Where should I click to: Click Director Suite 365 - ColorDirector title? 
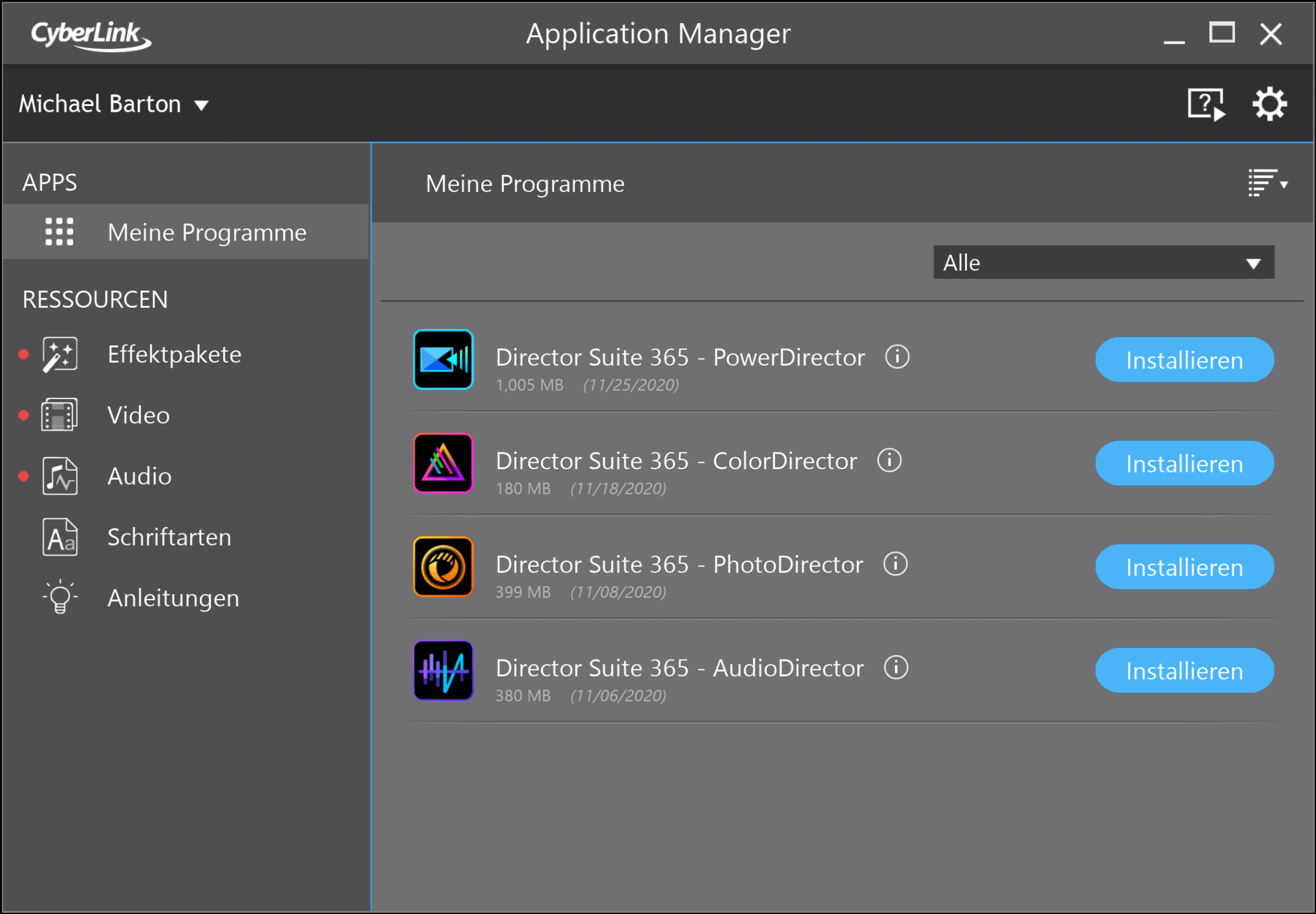(676, 461)
